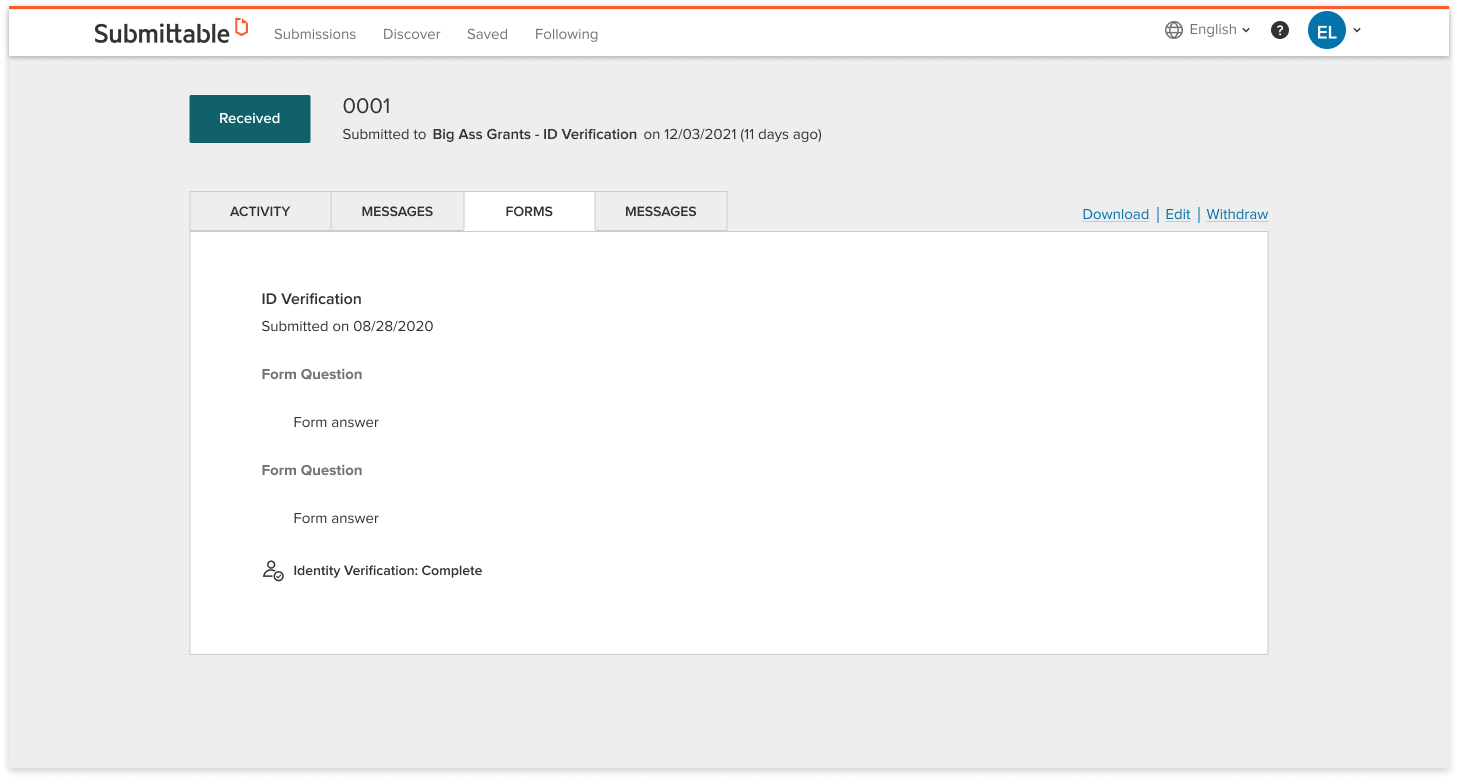The image size is (1458, 780).
Task: Open the Messages tab next to Activity
Action: tap(397, 211)
